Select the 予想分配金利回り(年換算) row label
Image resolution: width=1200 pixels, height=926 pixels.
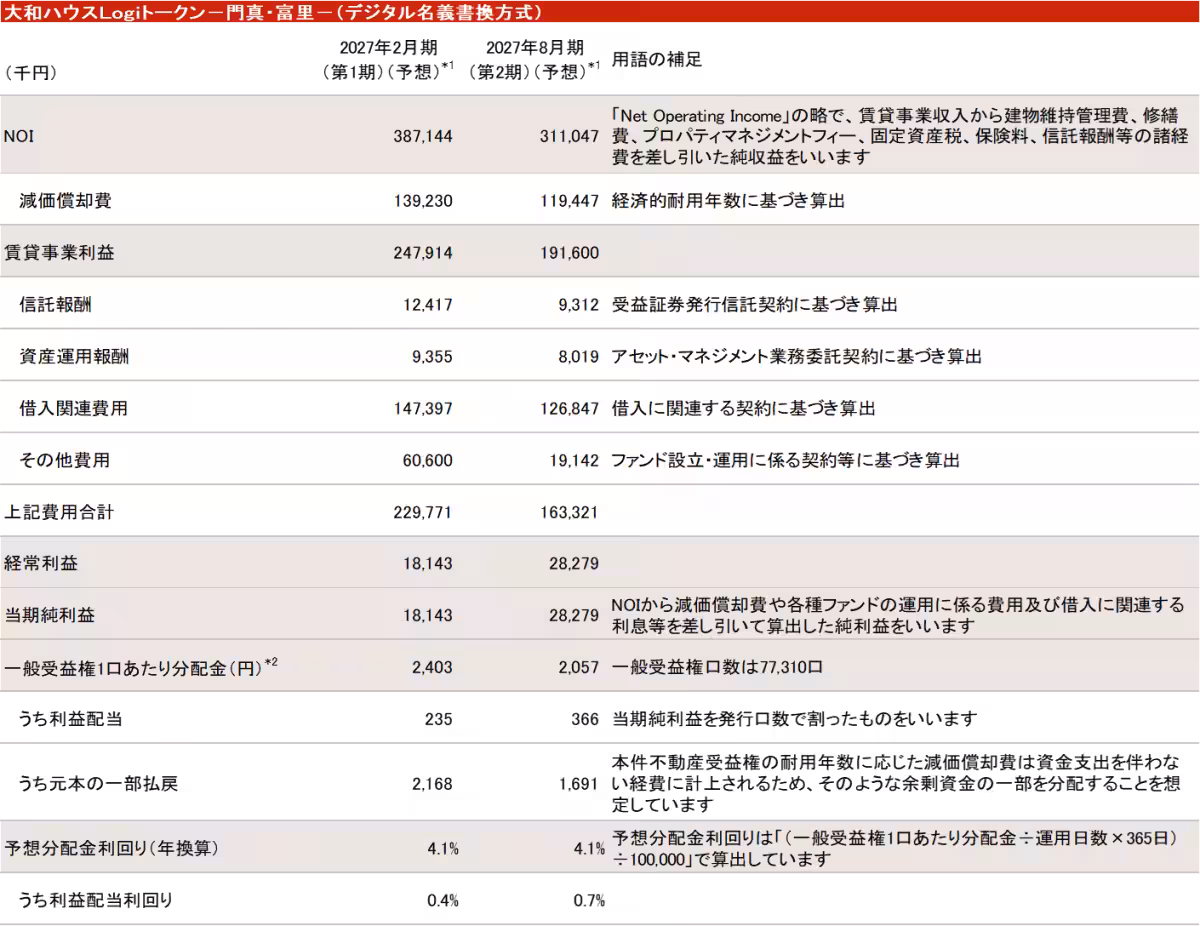pos(111,849)
